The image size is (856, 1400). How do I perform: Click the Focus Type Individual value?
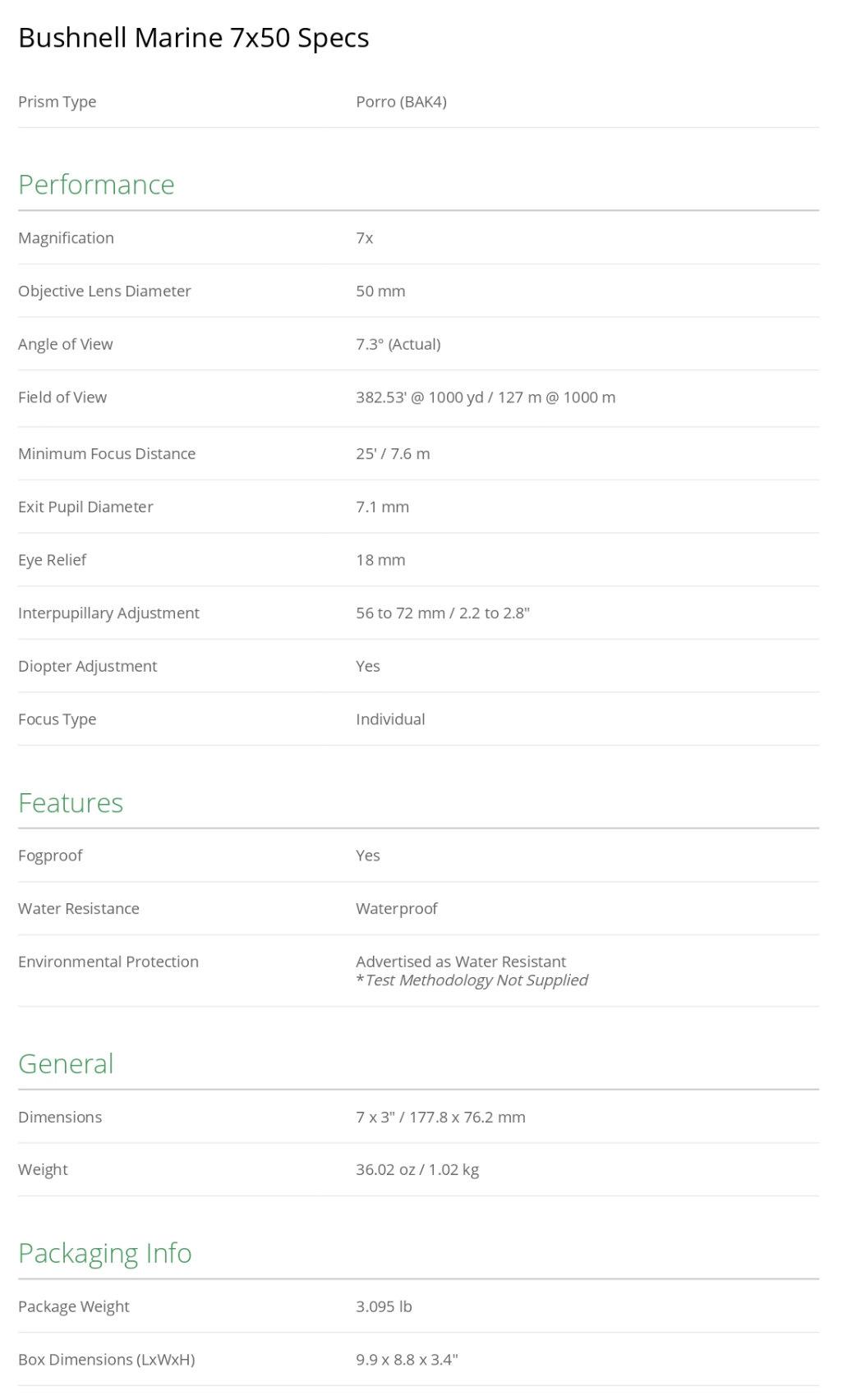(390, 719)
